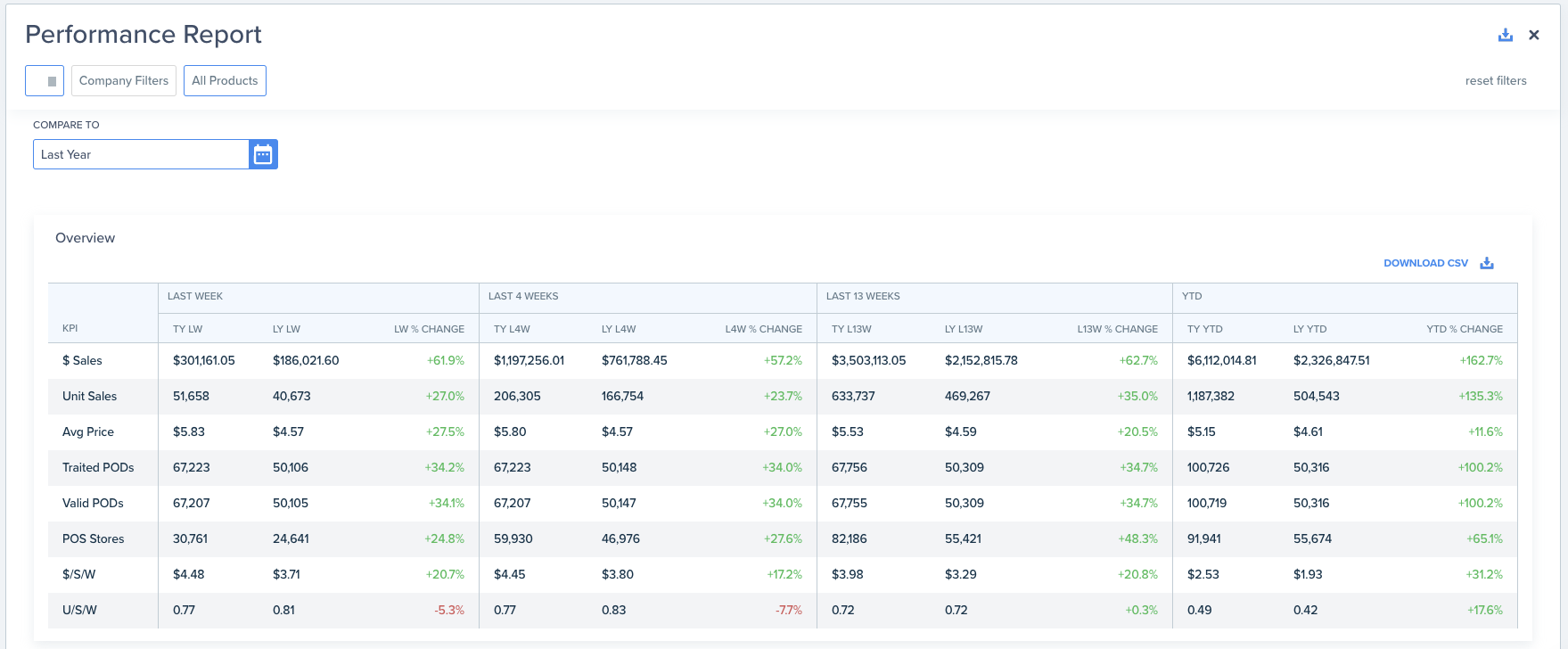Viewport: 1568px width, 649px height.
Task: Select the POS Stores row label
Action: [94, 538]
